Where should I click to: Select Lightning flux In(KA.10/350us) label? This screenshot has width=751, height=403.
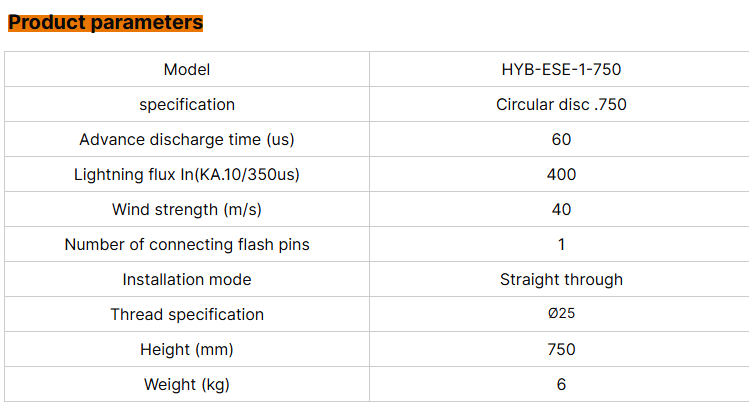pos(187,175)
